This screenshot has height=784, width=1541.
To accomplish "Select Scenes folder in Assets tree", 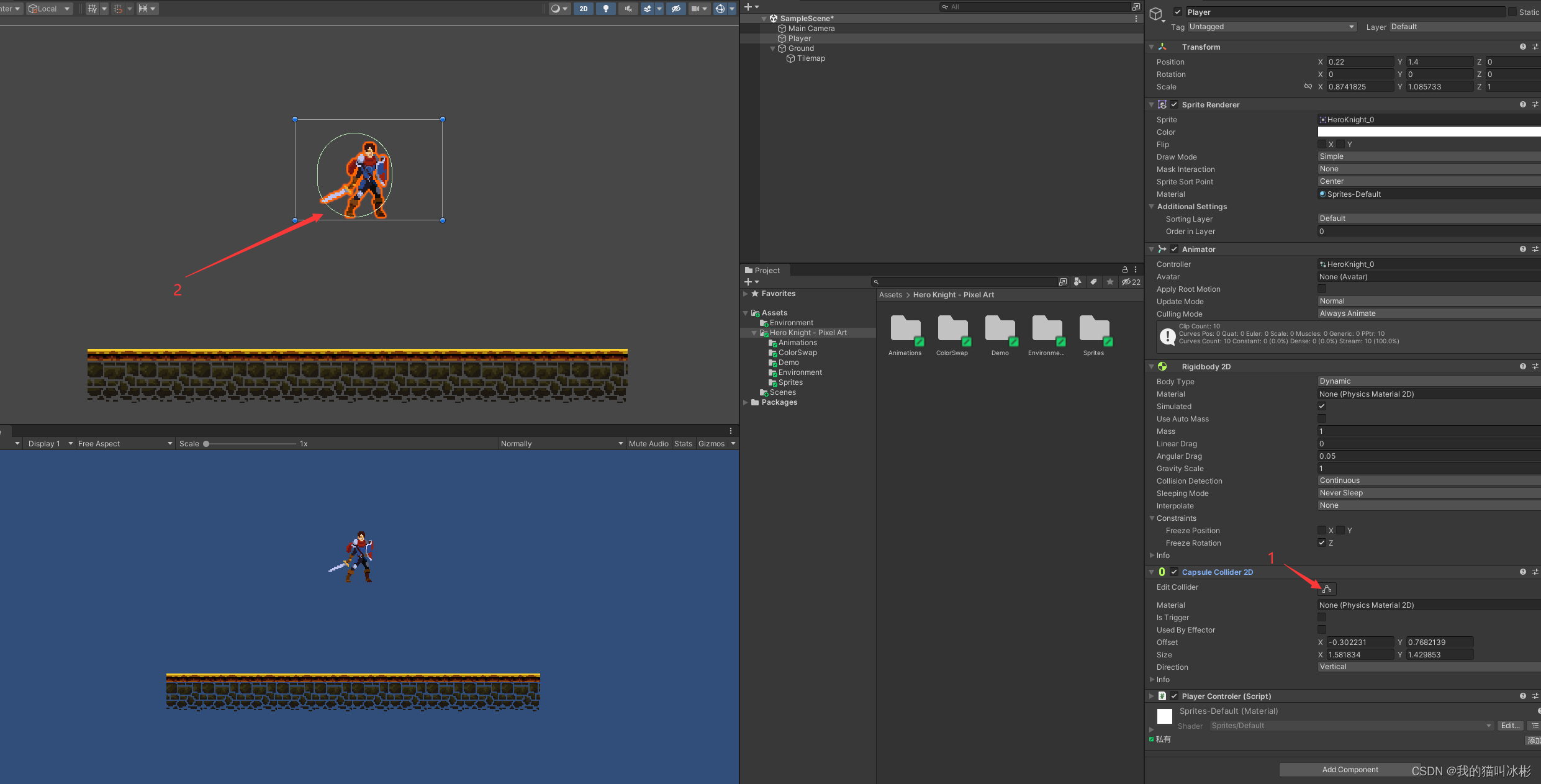I will click(782, 392).
